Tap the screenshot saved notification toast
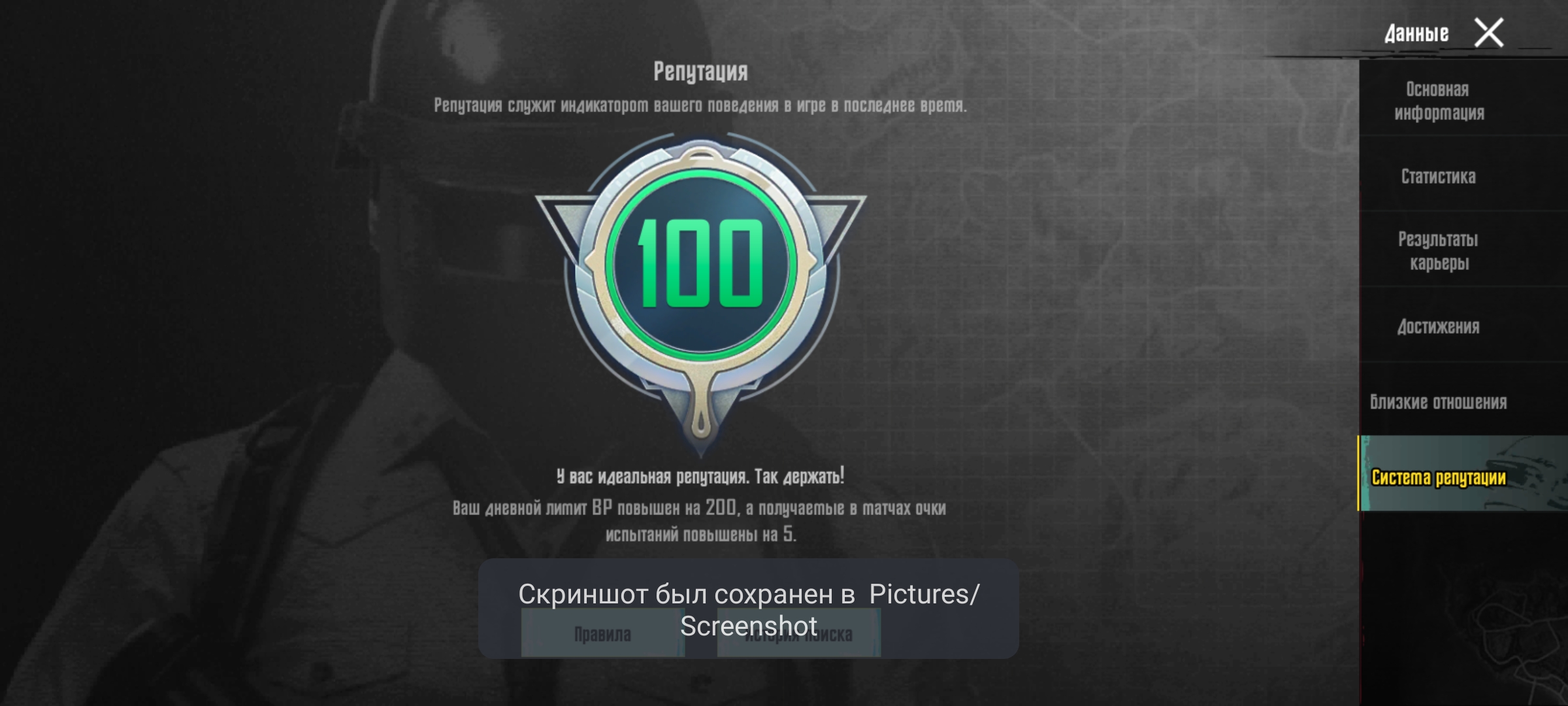Image resolution: width=1568 pixels, height=706 pixels. [x=749, y=609]
